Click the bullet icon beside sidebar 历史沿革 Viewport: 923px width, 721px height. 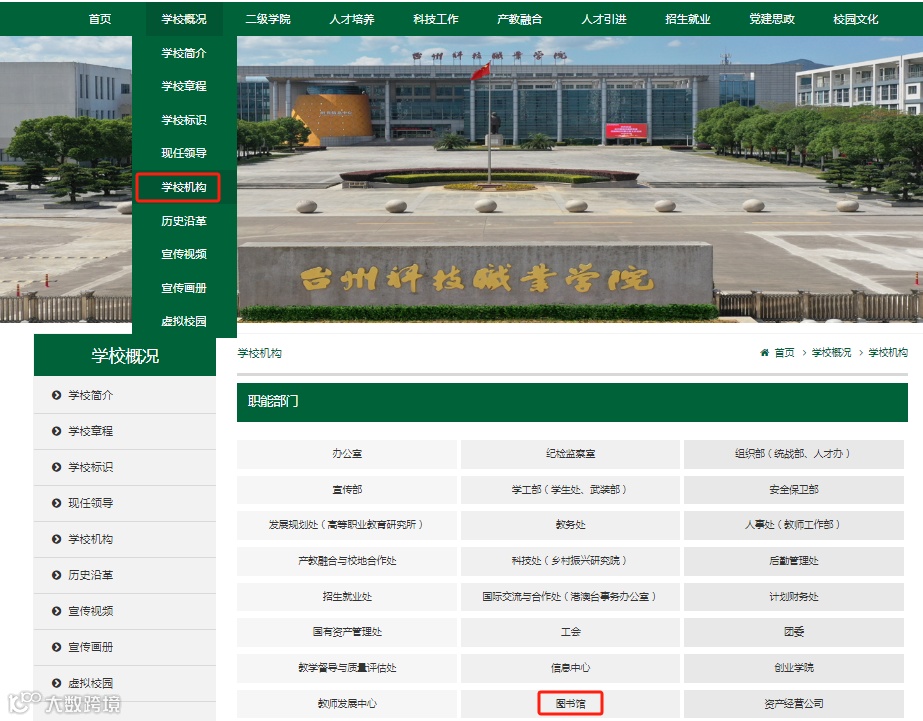(x=57, y=574)
